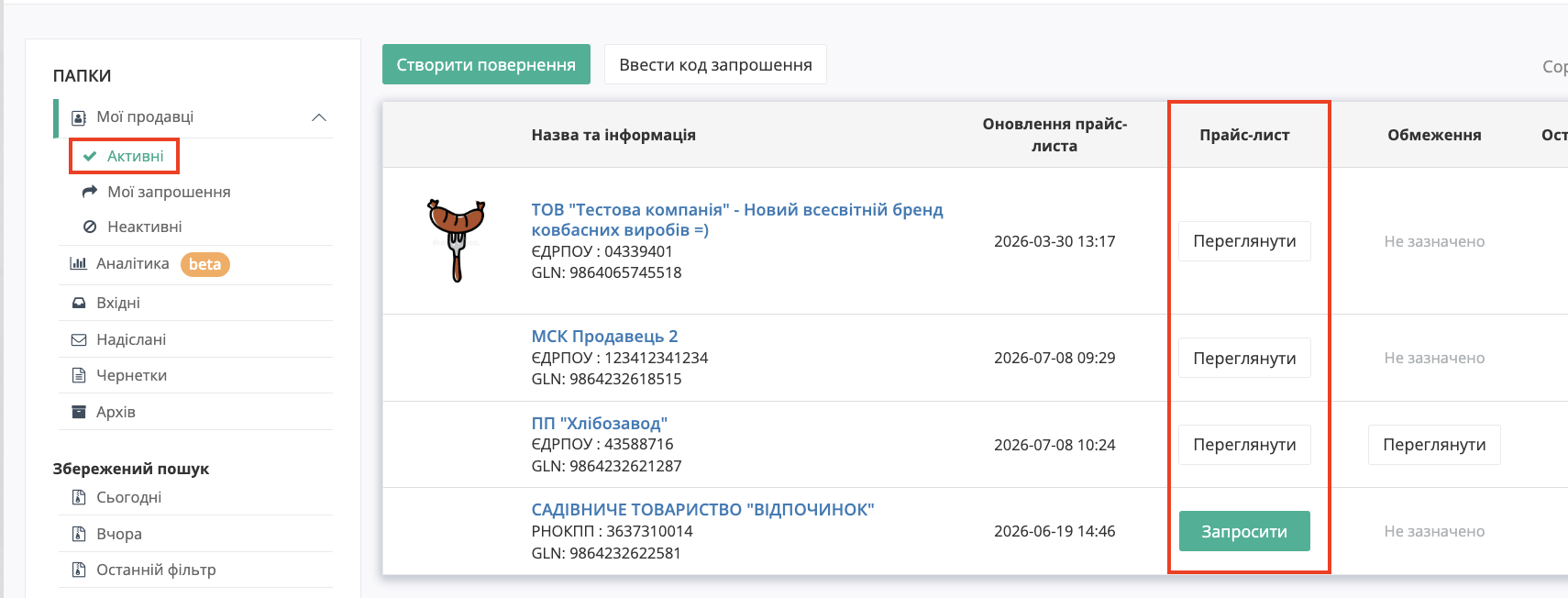The height and width of the screenshot is (598, 1568).
Task: Open ТОВ "Тестова компанія" seller link
Action: click(737, 219)
